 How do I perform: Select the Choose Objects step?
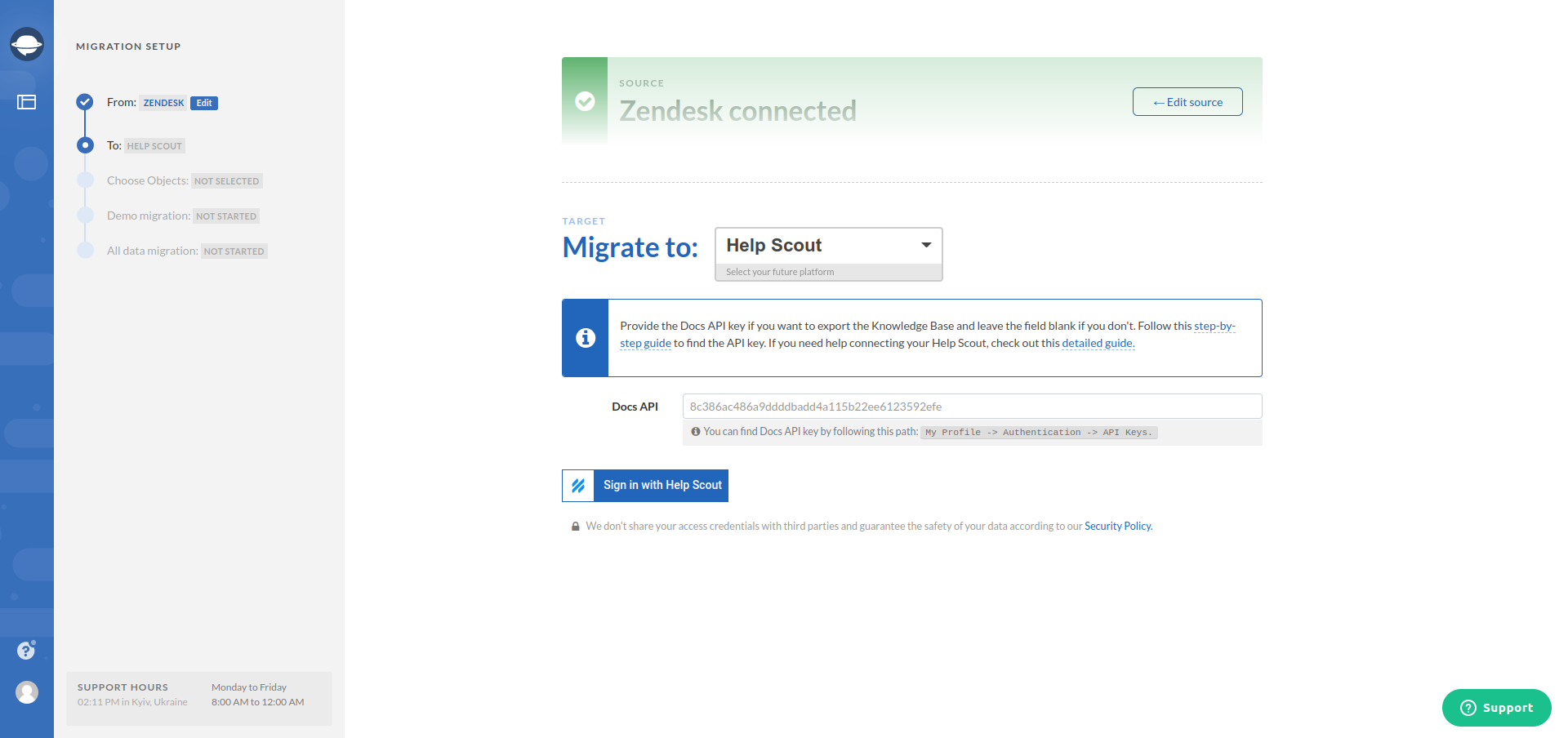pyautogui.click(x=148, y=180)
